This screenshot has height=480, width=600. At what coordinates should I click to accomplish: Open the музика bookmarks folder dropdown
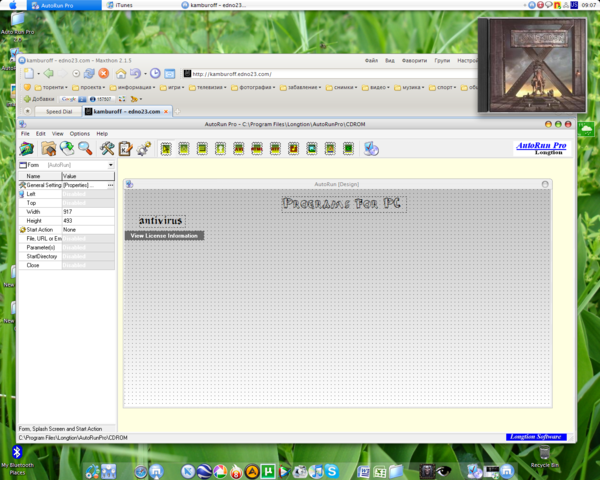[x=409, y=87]
